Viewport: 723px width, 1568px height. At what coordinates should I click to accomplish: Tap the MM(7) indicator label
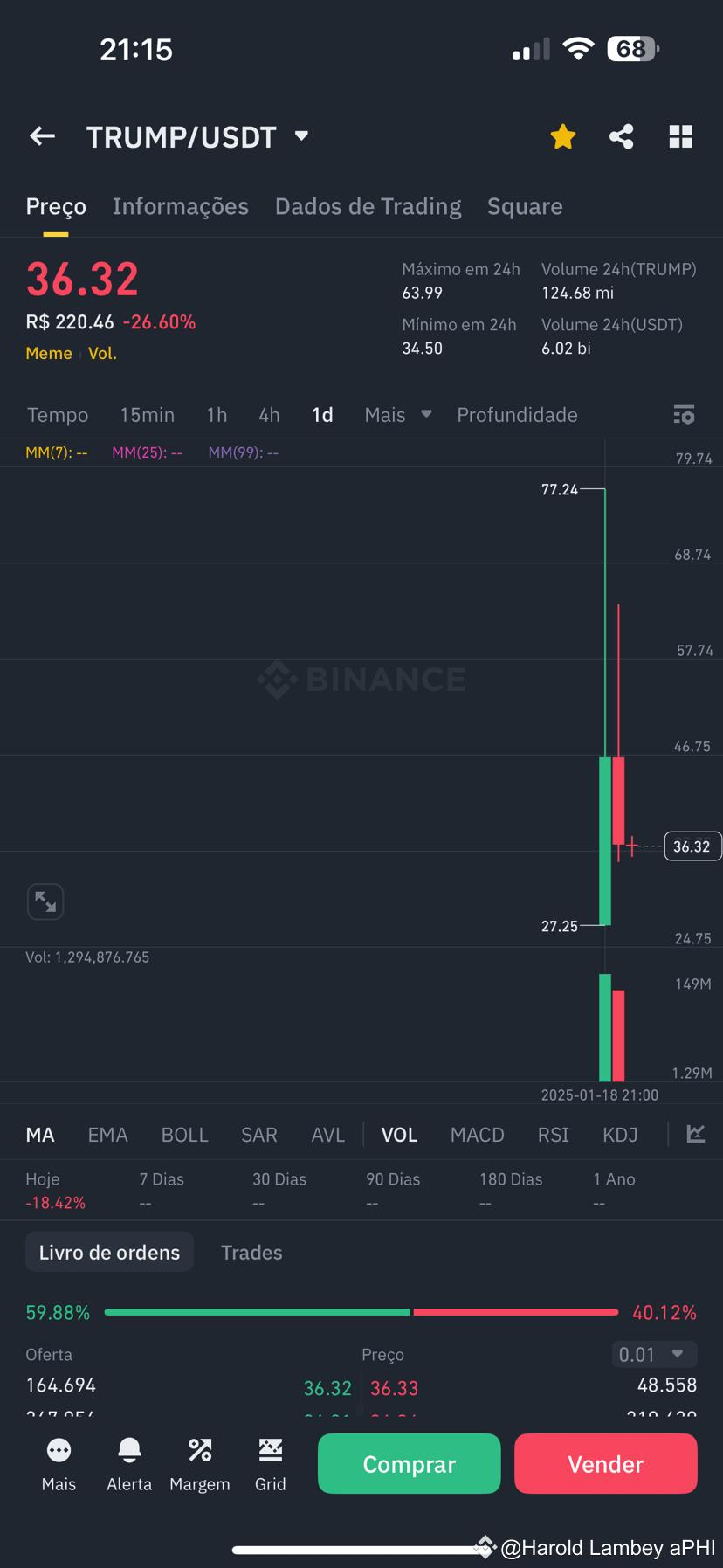point(57,452)
